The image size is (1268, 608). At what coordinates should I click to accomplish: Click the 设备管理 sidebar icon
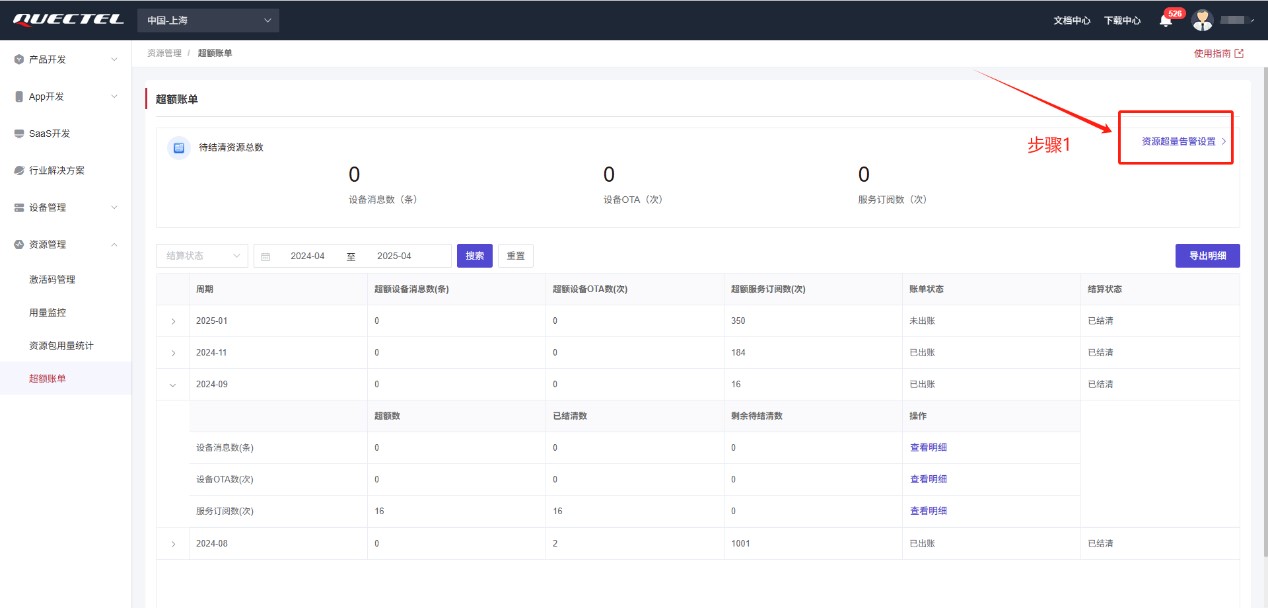click(x=19, y=208)
